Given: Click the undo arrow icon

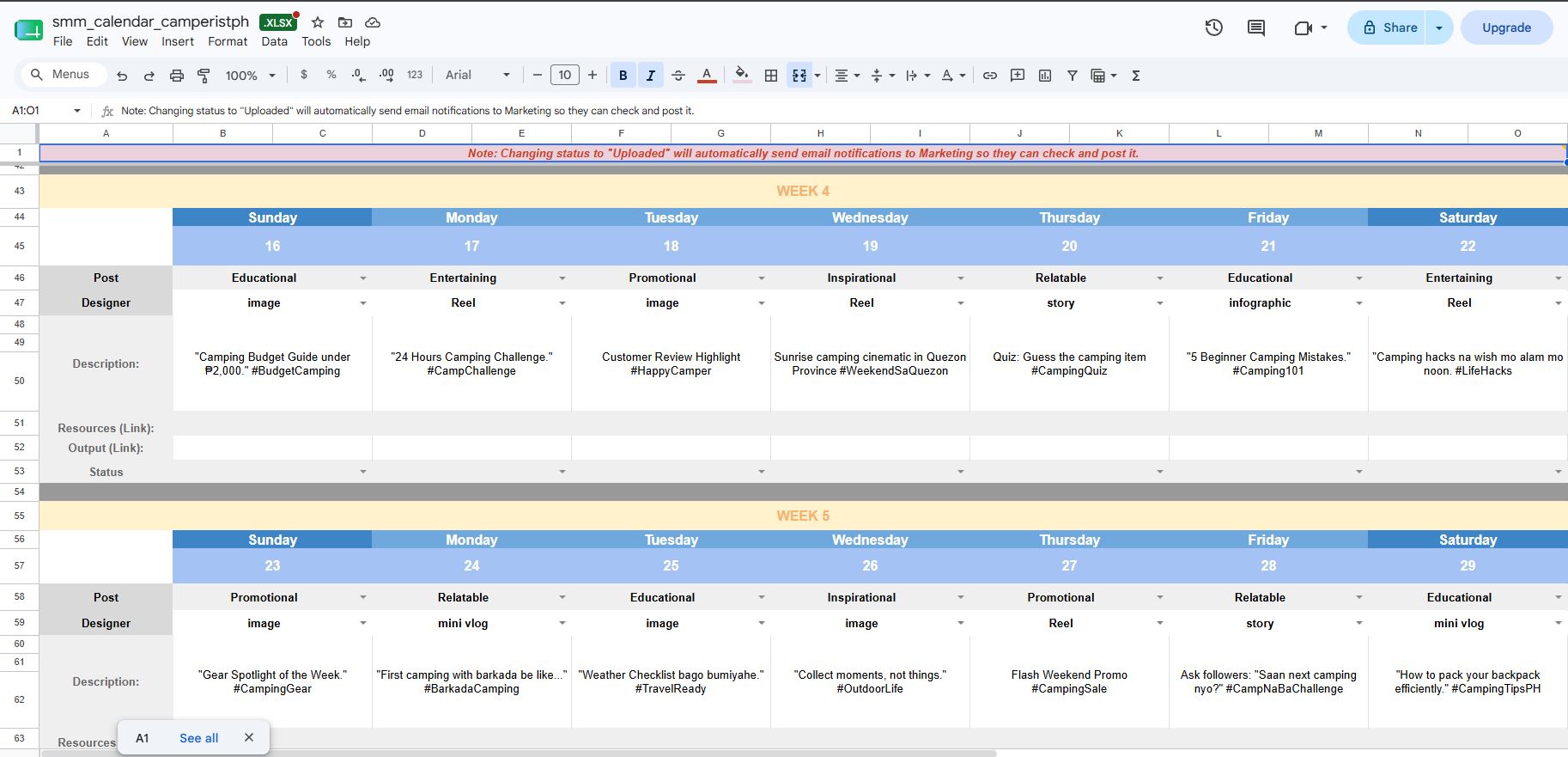Looking at the screenshot, I should click(x=122, y=76).
